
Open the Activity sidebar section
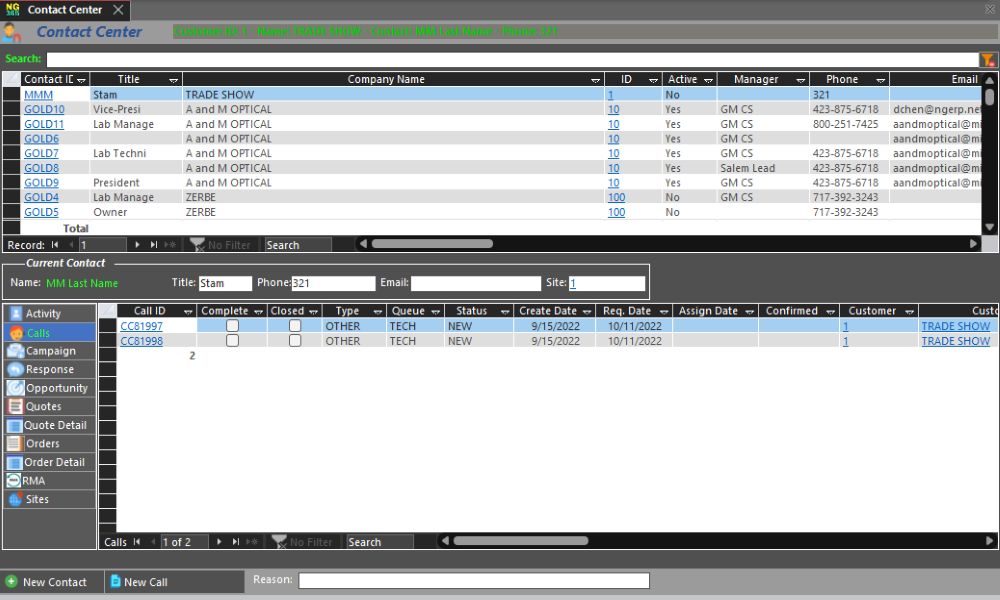coord(43,314)
